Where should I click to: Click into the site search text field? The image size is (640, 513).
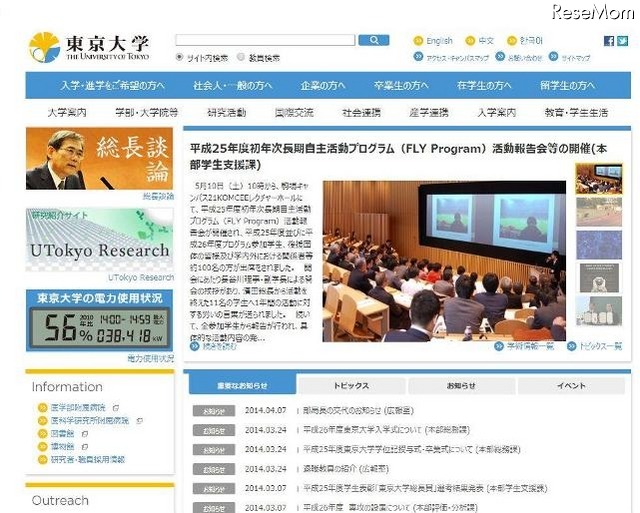pos(265,40)
